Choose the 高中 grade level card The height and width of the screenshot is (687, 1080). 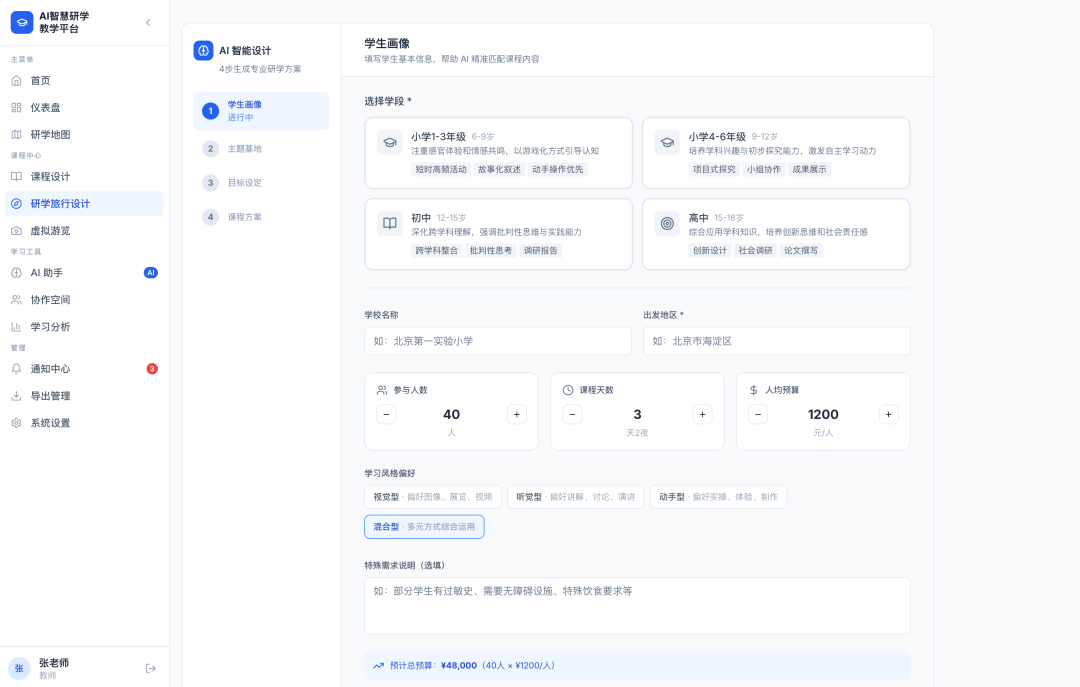click(775, 234)
